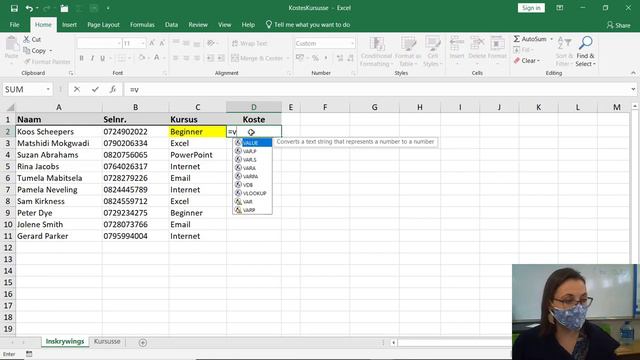Confirm the formula with the checkmark icon
This screenshot has height=360, width=640.
pyautogui.click(x=95, y=89)
